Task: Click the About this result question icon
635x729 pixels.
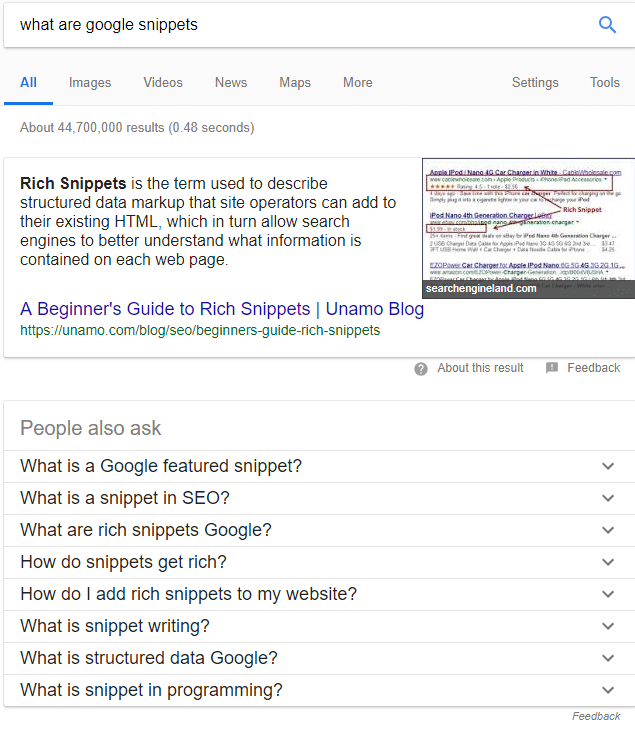Action: [x=421, y=369]
